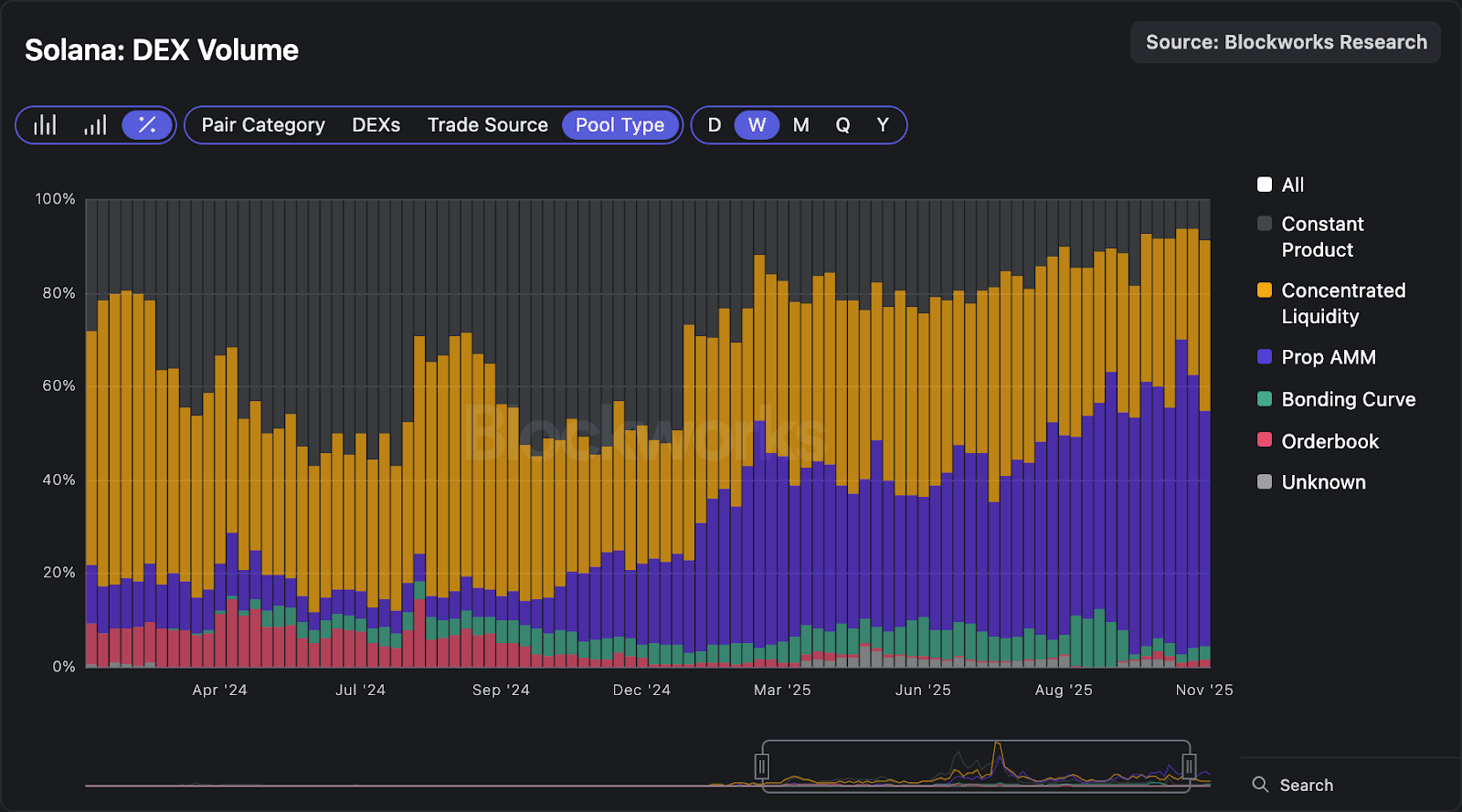This screenshot has width=1462, height=812.
Task: Hide the Constant Product series
Action: (1265, 224)
